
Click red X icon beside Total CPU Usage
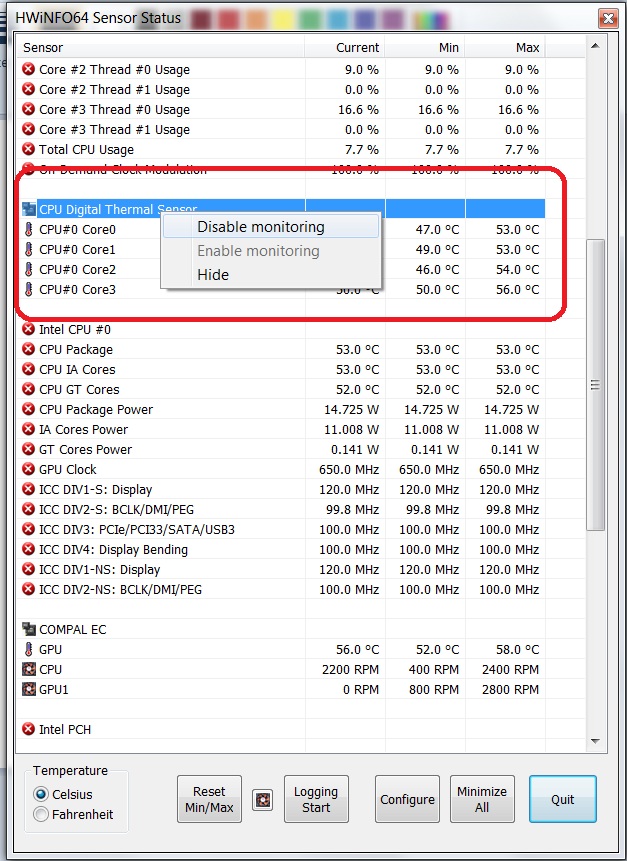pyautogui.click(x=29, y=149)
